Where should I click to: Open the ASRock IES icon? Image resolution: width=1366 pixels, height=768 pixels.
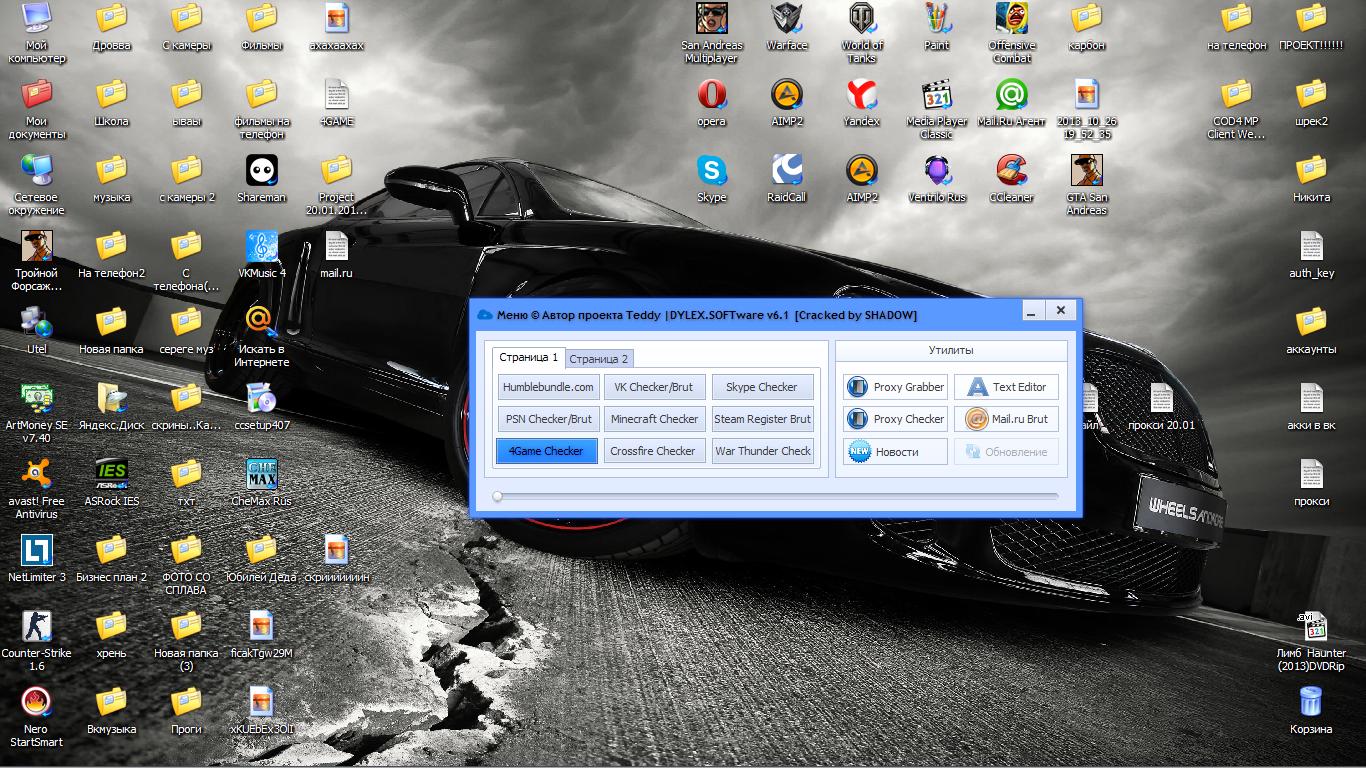click(112, 483)
